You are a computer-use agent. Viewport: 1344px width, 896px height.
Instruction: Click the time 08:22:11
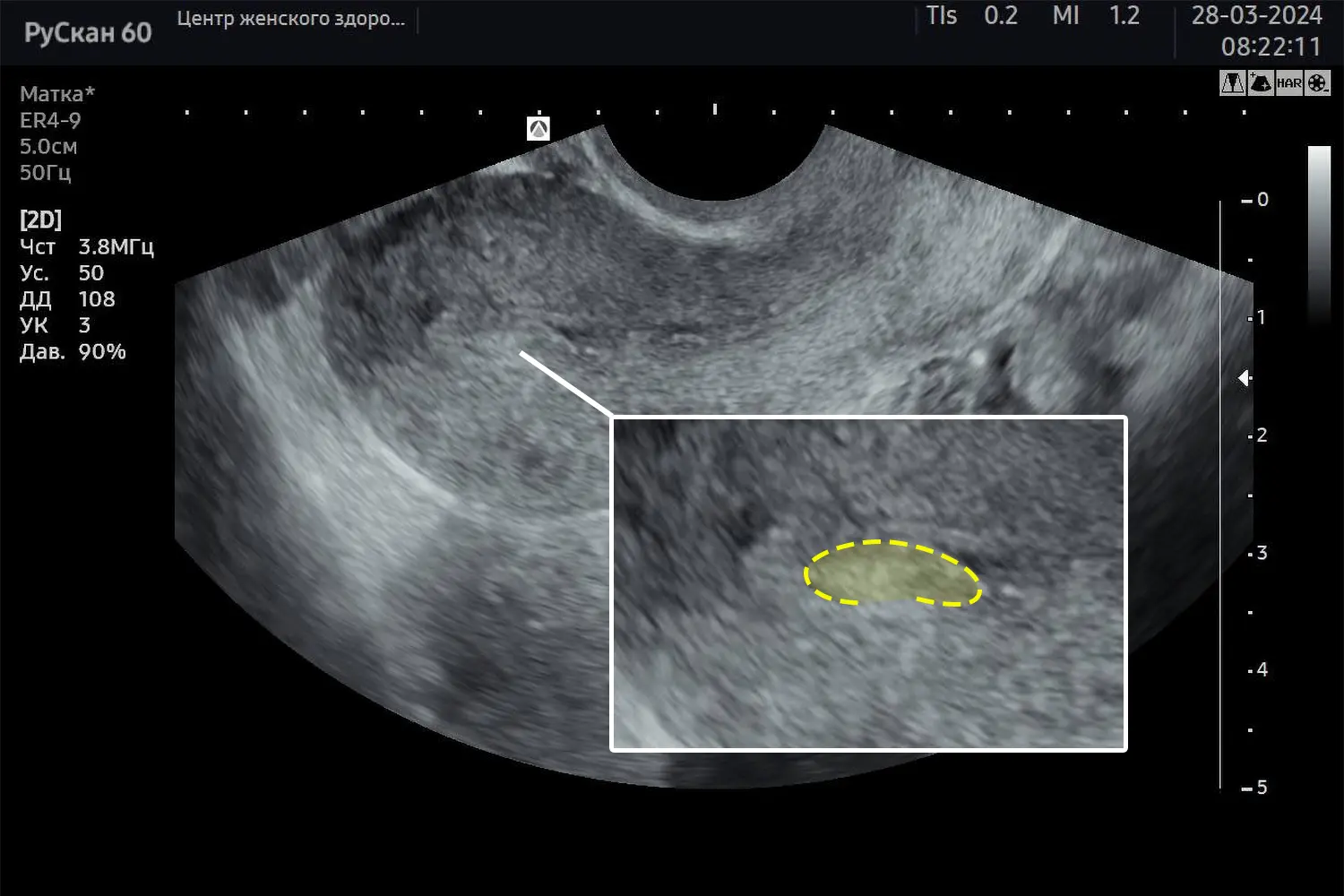tap(1271, 47)
